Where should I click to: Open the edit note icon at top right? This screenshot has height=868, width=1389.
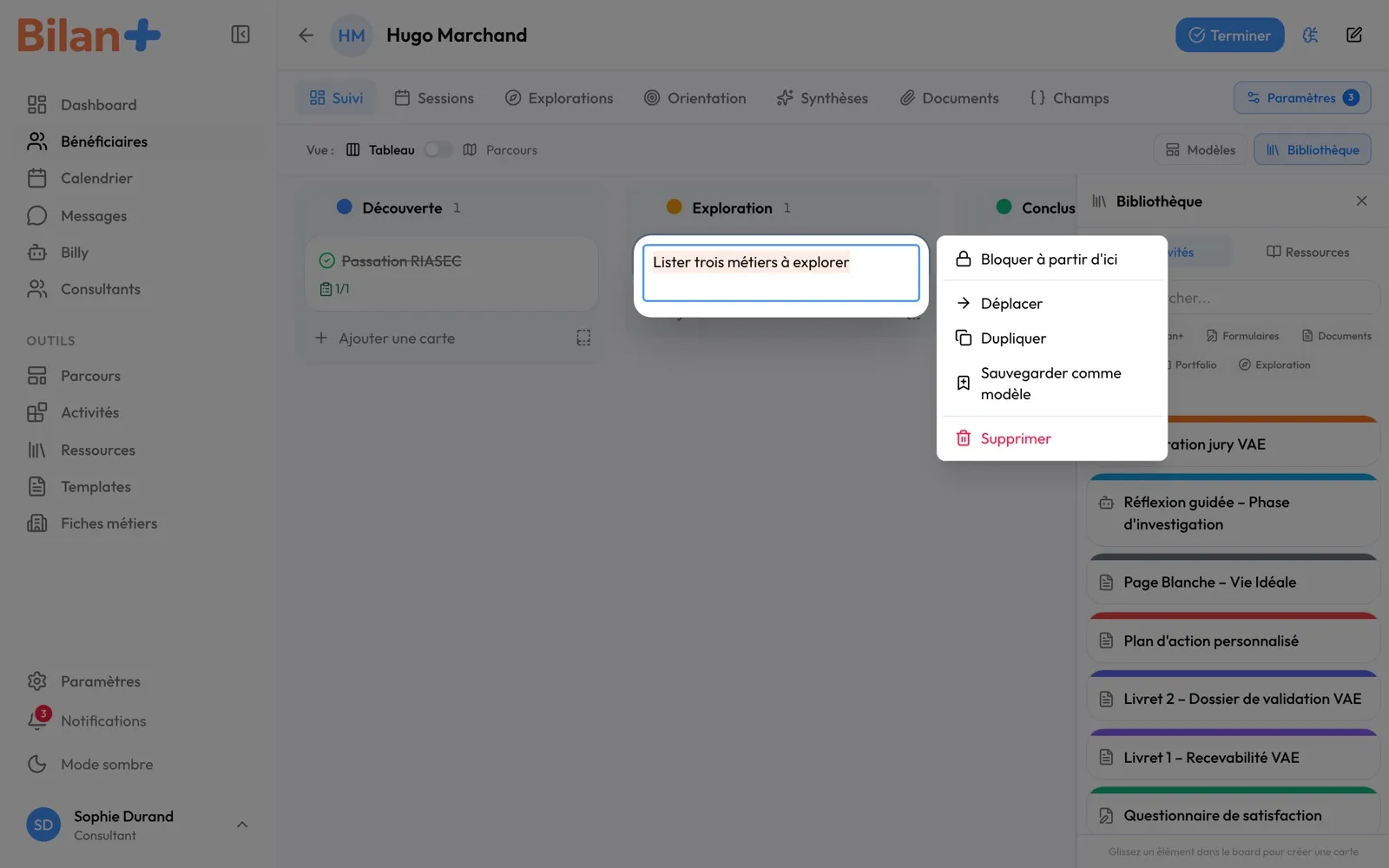[1354, 36]
